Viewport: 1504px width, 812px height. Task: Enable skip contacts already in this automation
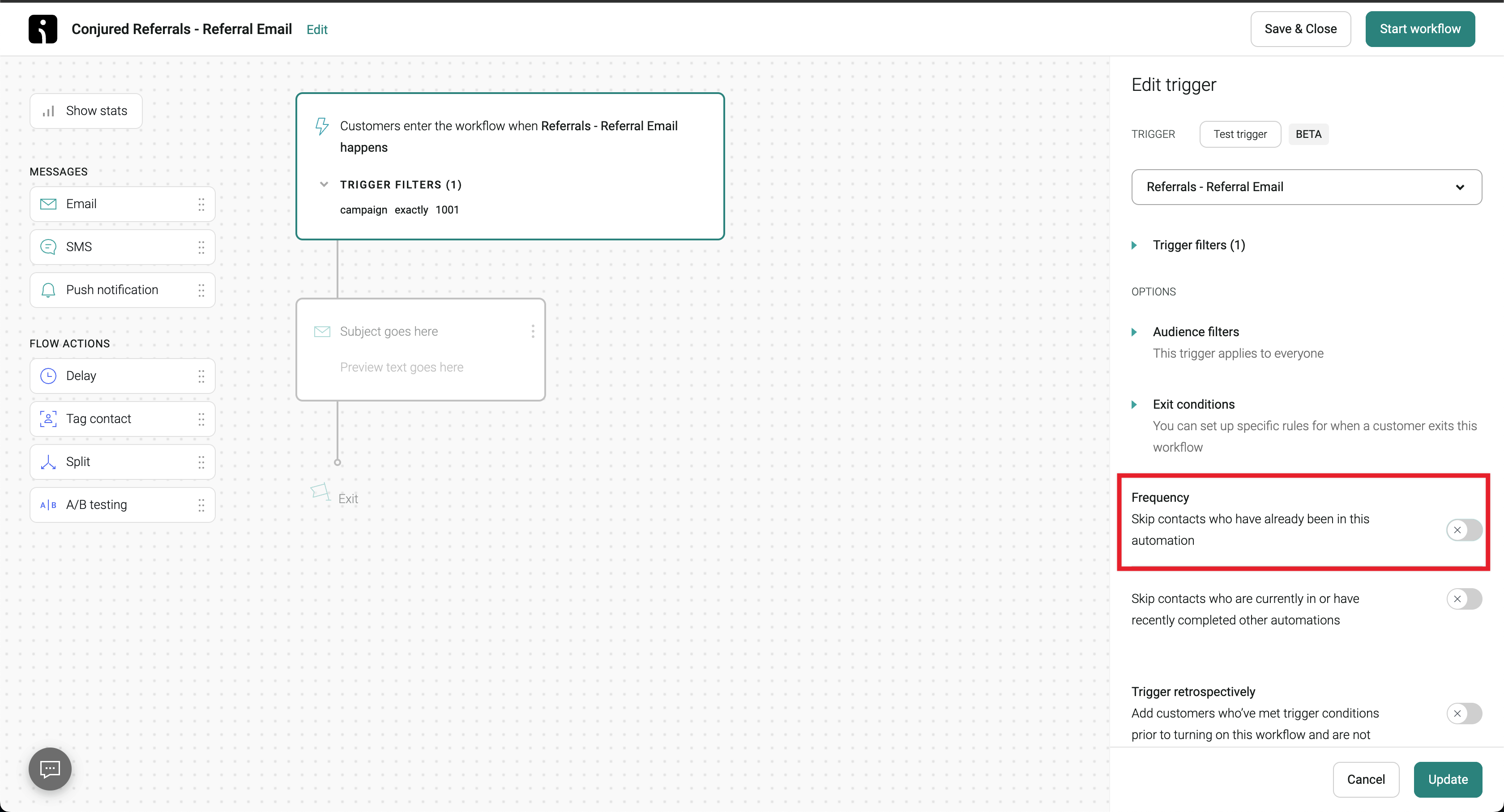pyautogui.click(x=1464, y=530)
